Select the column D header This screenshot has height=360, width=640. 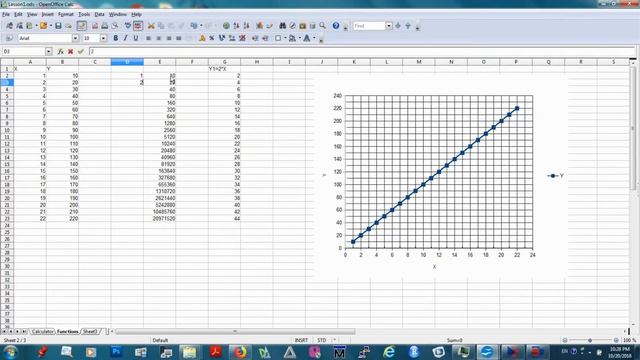pos(127,62)
